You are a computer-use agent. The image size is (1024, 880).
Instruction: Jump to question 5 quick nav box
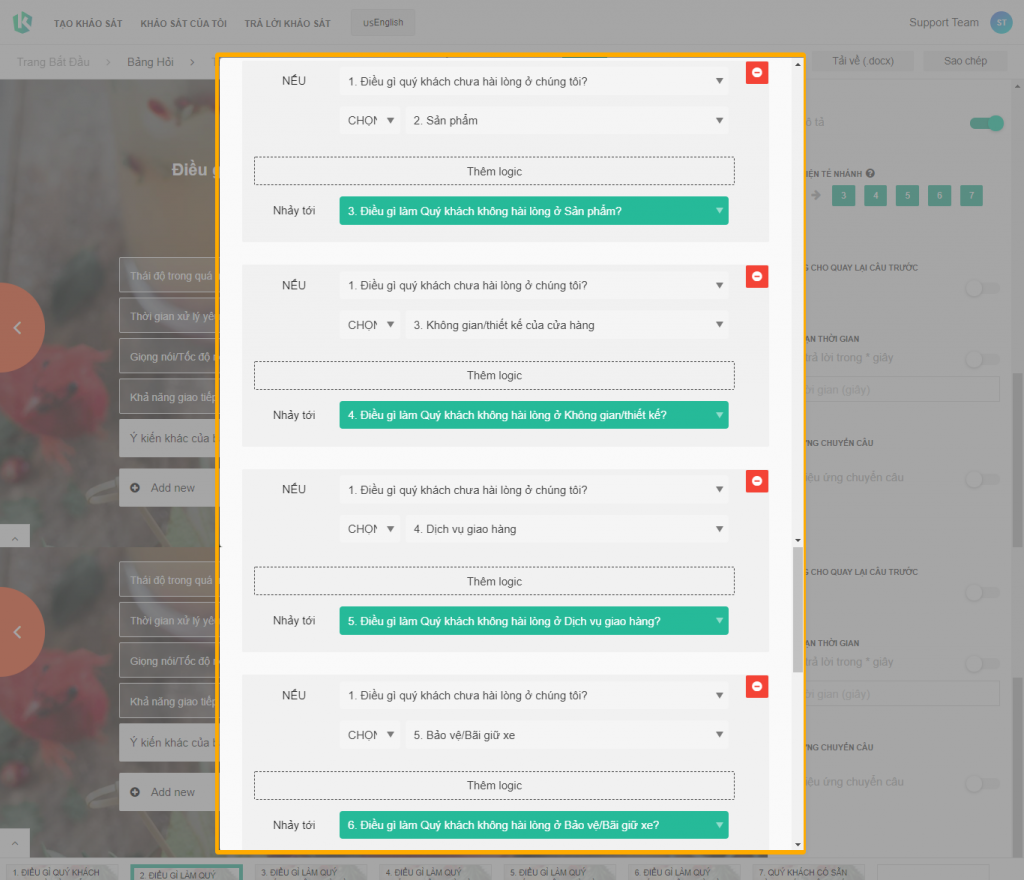(x=907, y=195)
